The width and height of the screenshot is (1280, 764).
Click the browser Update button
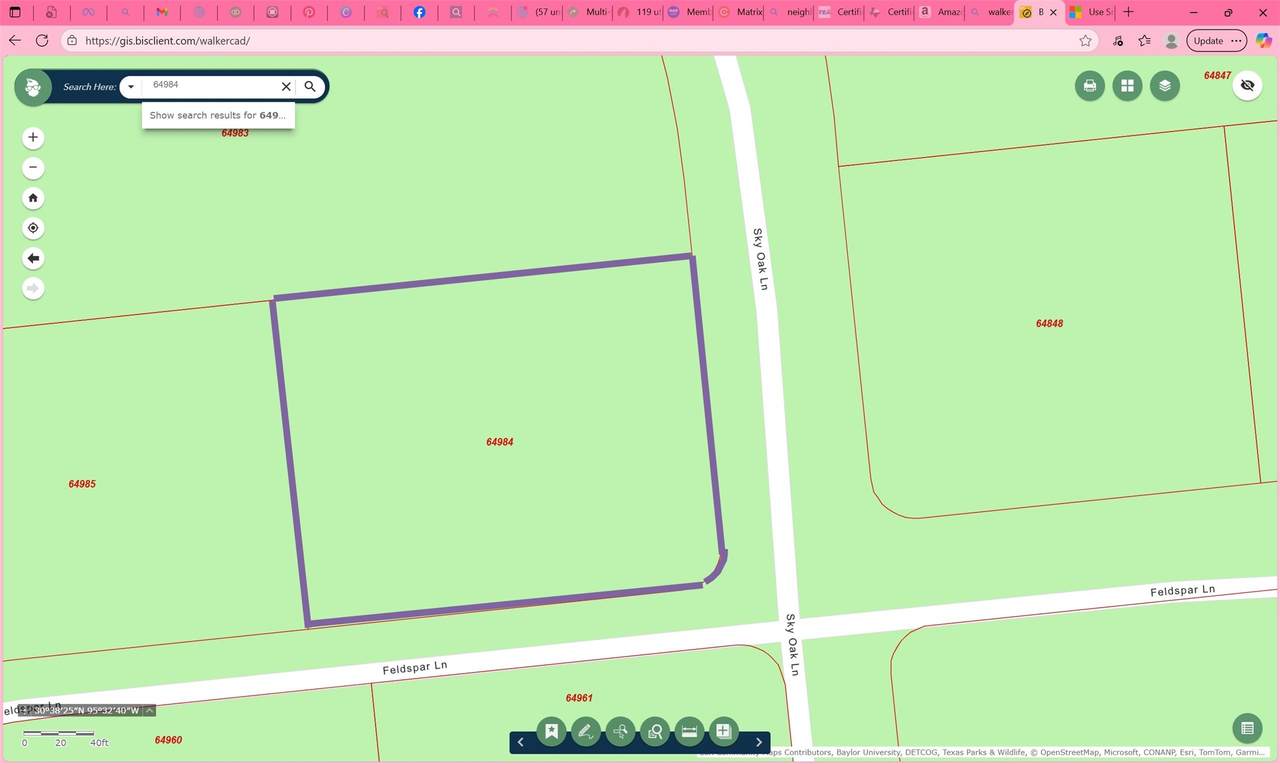pos(1208,41)
